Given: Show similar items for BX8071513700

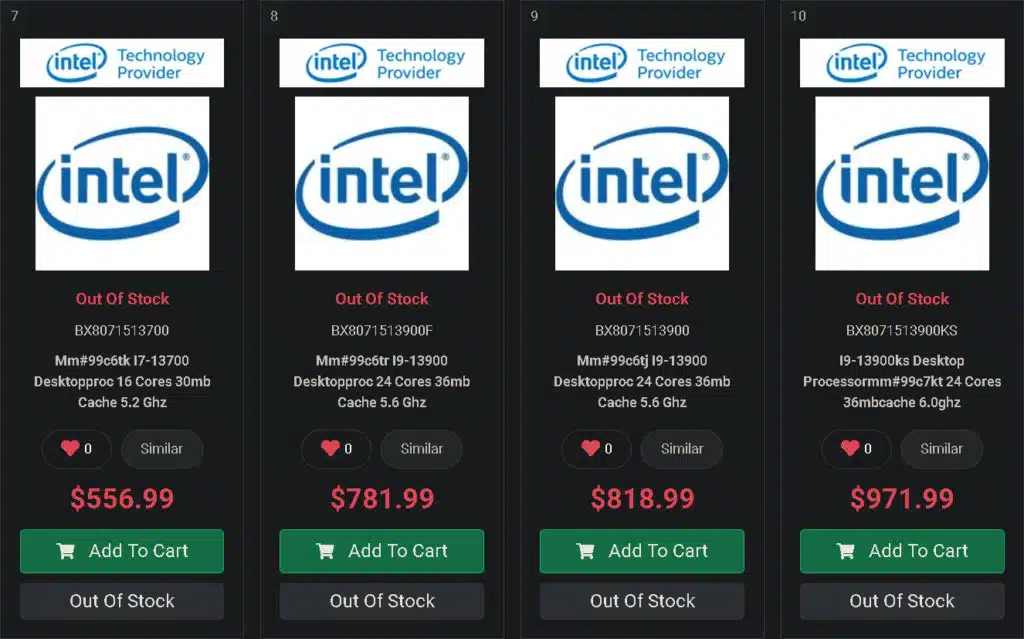Looking at the screenshot, I should tap(161, 449).
